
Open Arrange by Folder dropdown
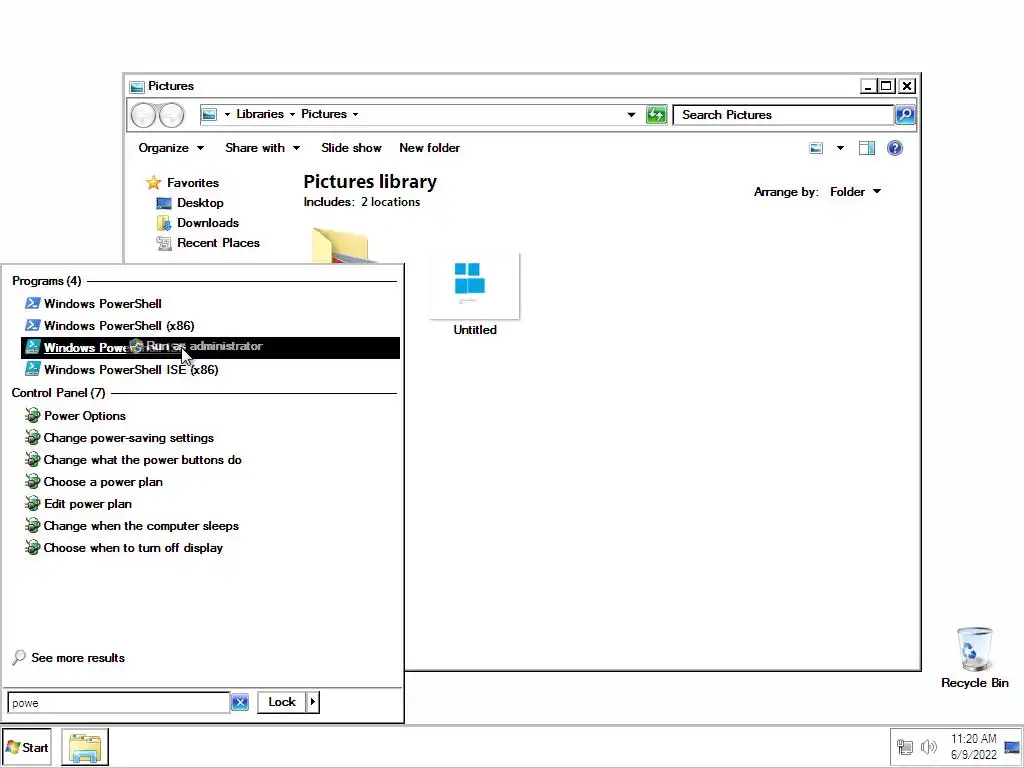coord(856,192)
